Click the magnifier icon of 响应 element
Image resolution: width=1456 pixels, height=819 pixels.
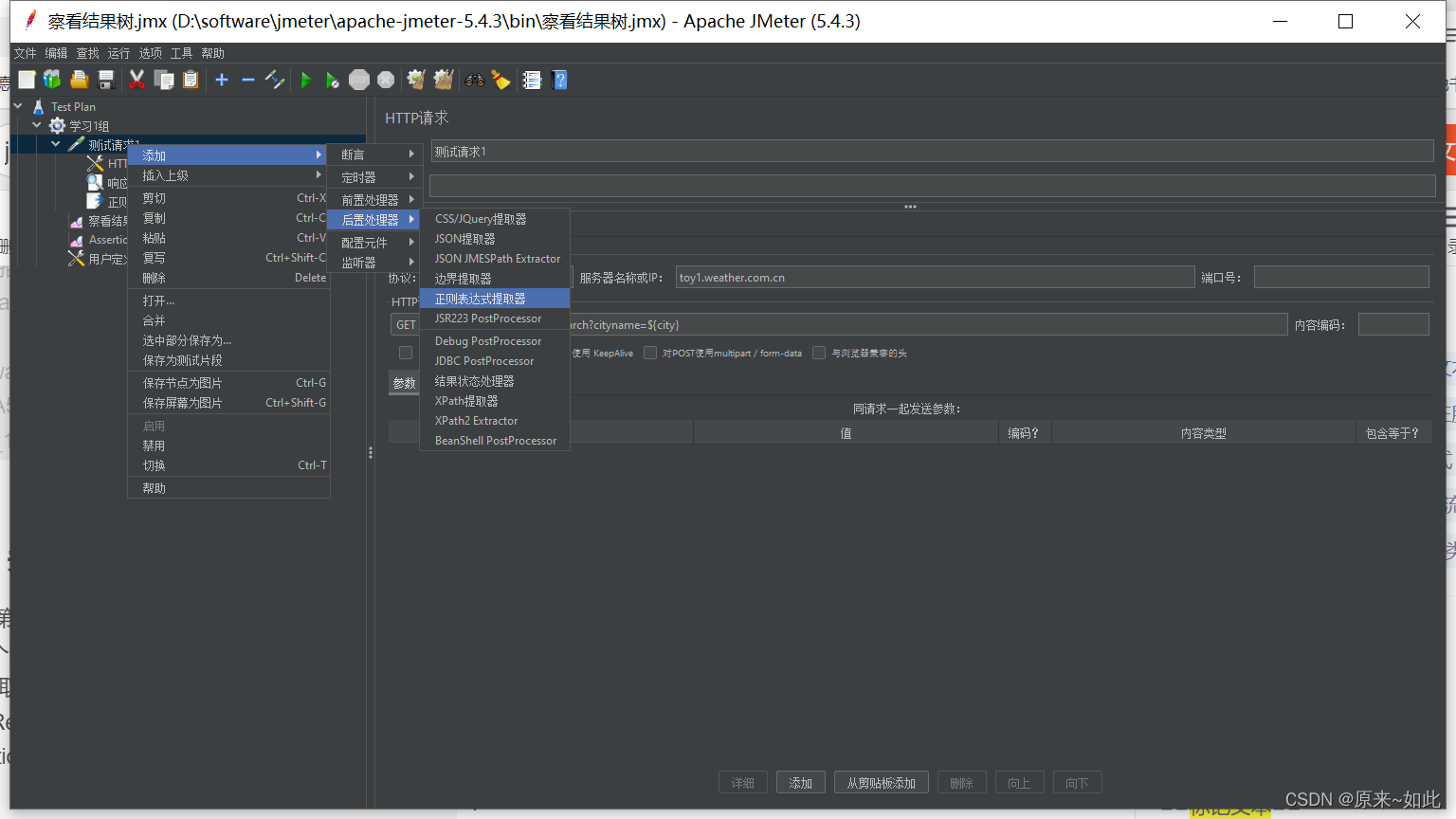95,182
